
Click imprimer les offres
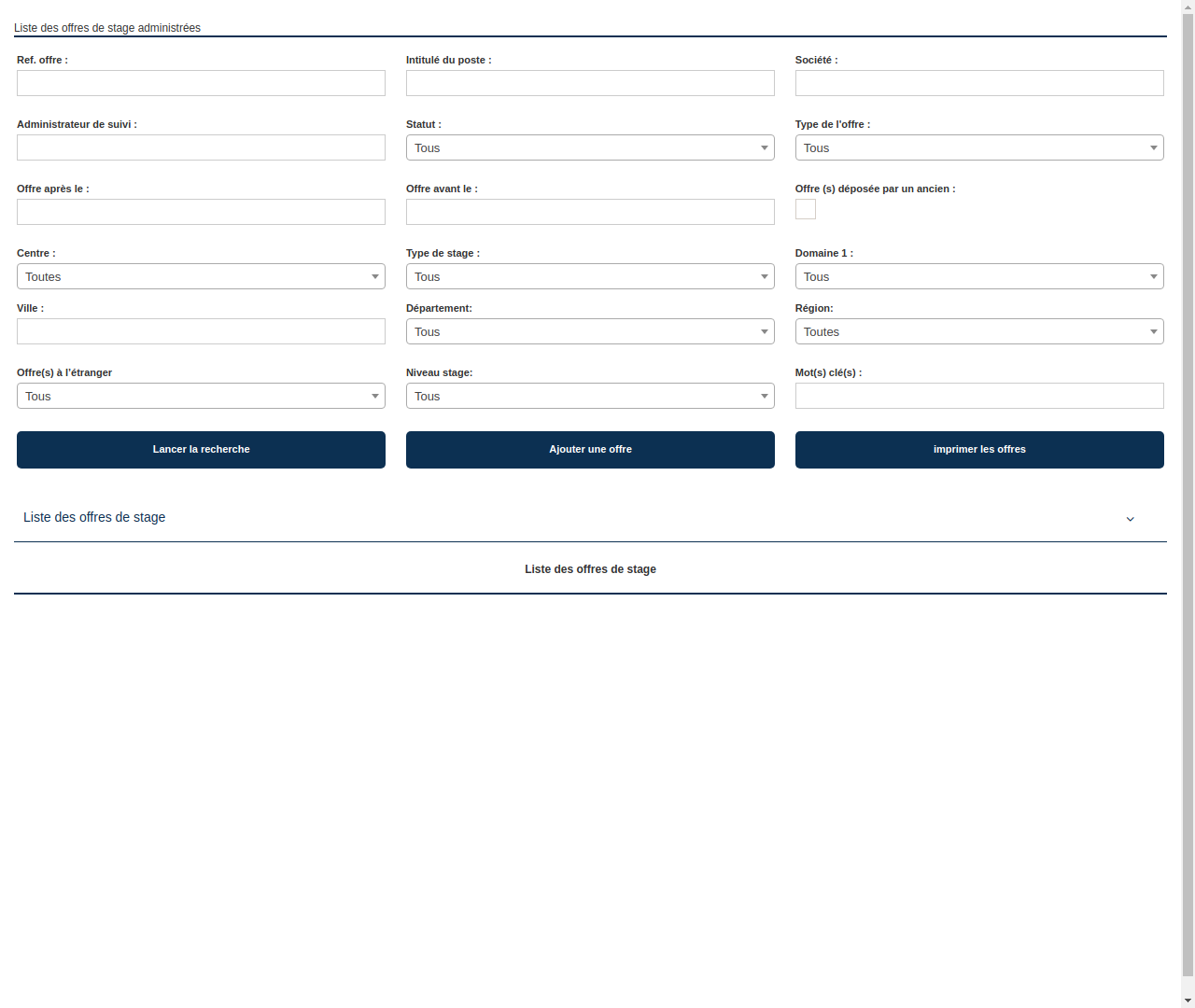978,449
